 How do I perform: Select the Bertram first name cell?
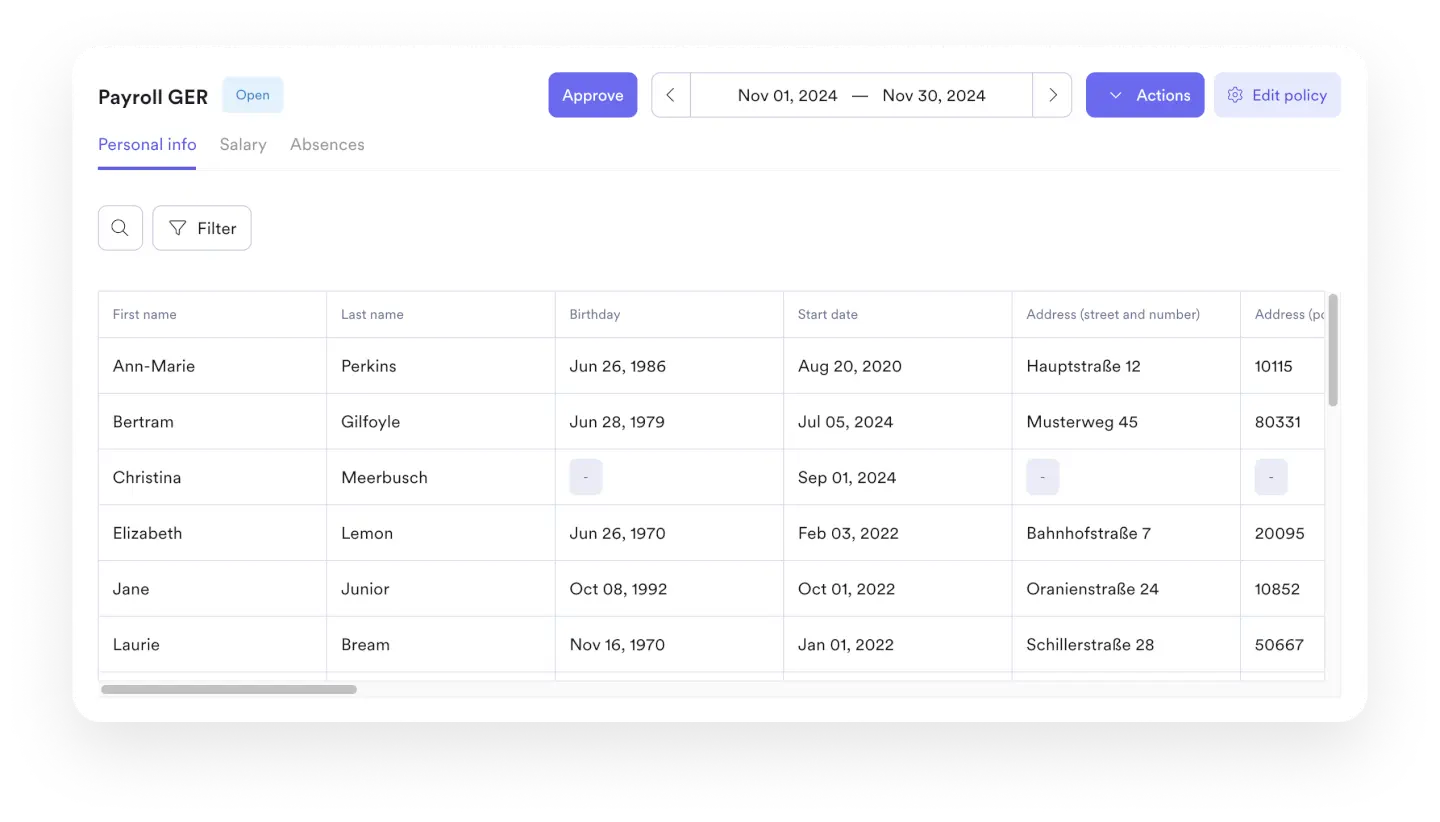coord(212,422)
